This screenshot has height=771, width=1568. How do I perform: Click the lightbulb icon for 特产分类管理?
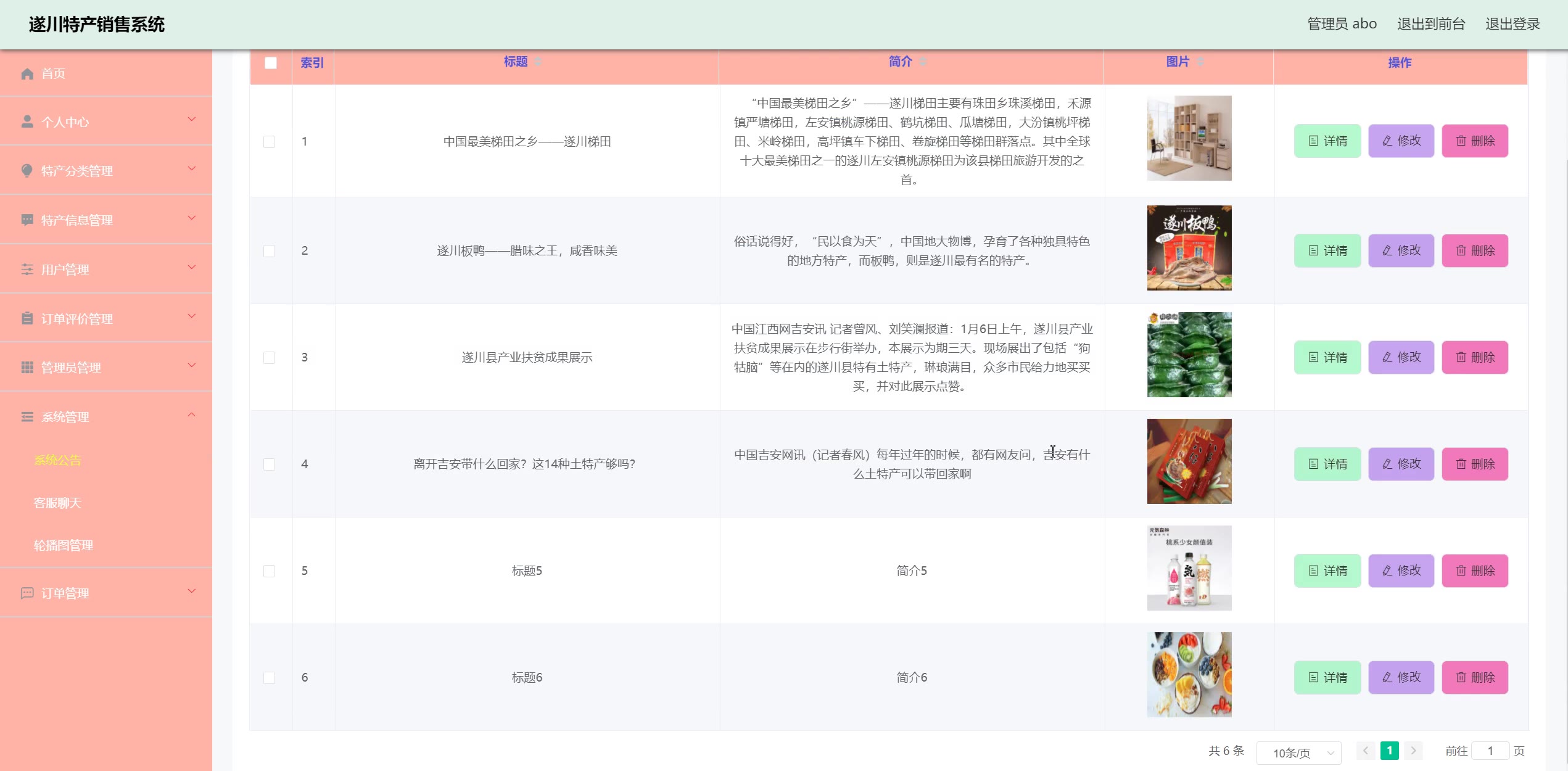pyautogui.click(x=27, y=171)
